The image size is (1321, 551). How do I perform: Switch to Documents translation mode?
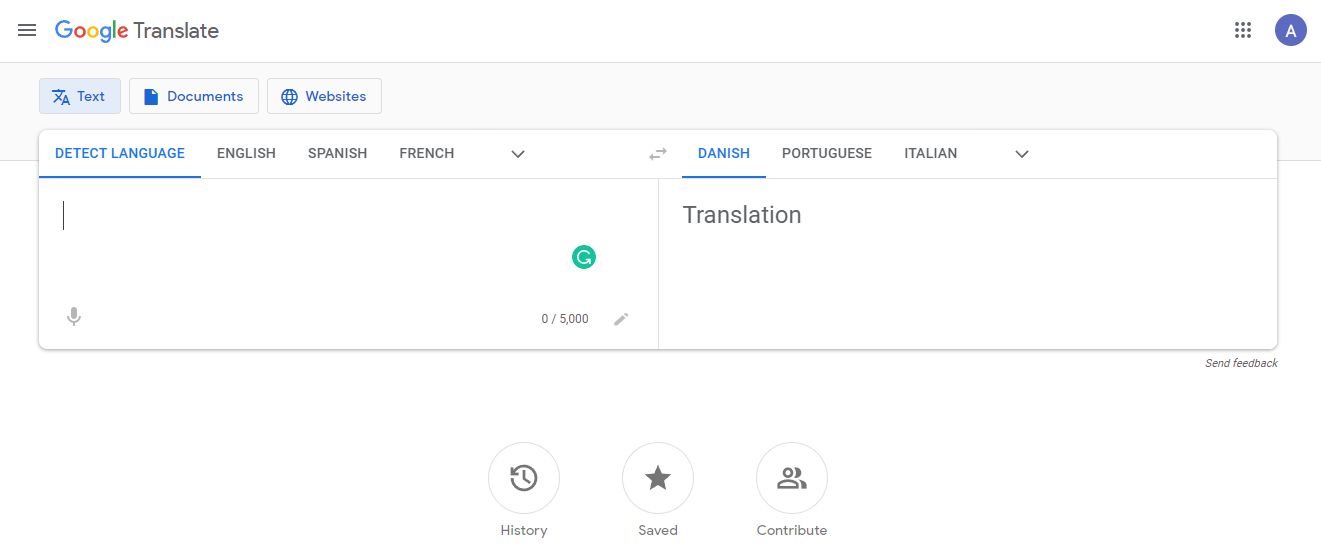pyautogui.click(x=194, y=96)
